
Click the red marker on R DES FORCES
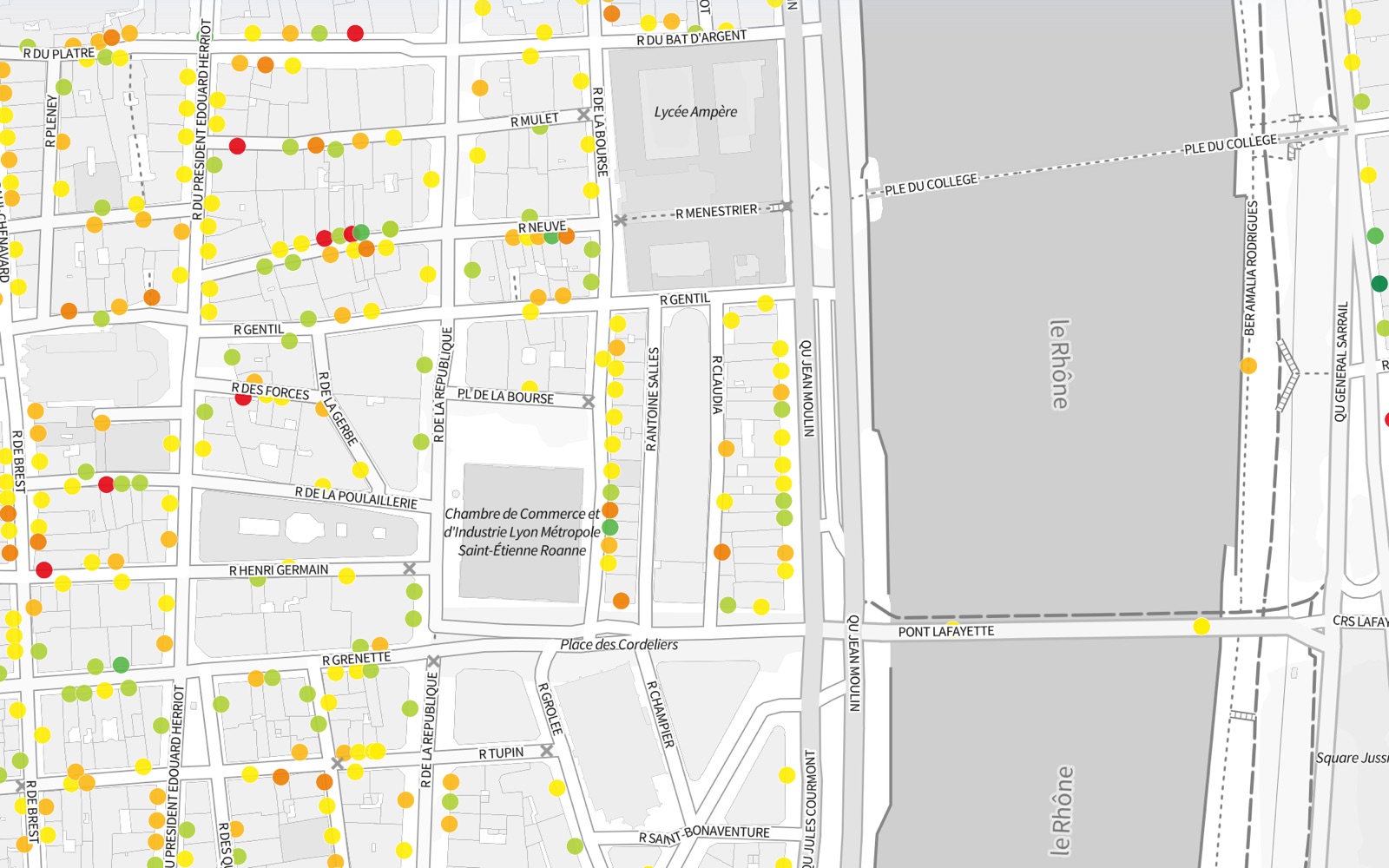[244, 398]
